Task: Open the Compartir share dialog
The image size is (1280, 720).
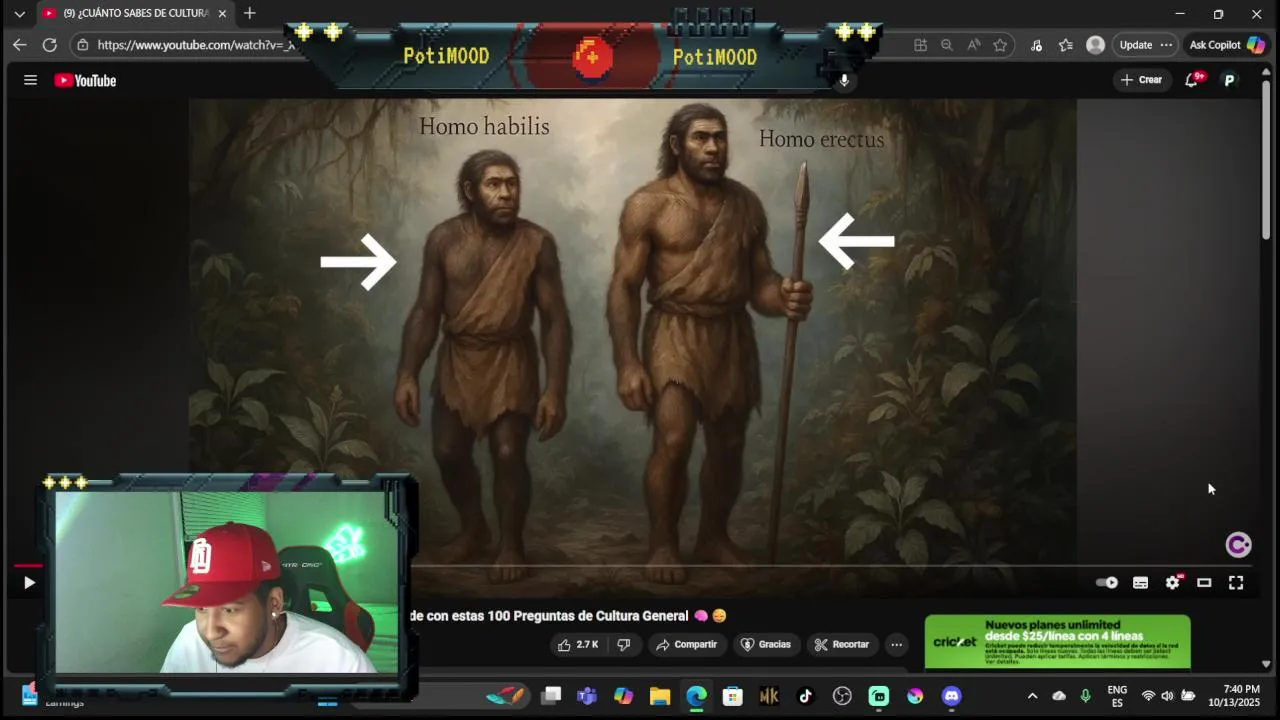Action: coord(686,645)
